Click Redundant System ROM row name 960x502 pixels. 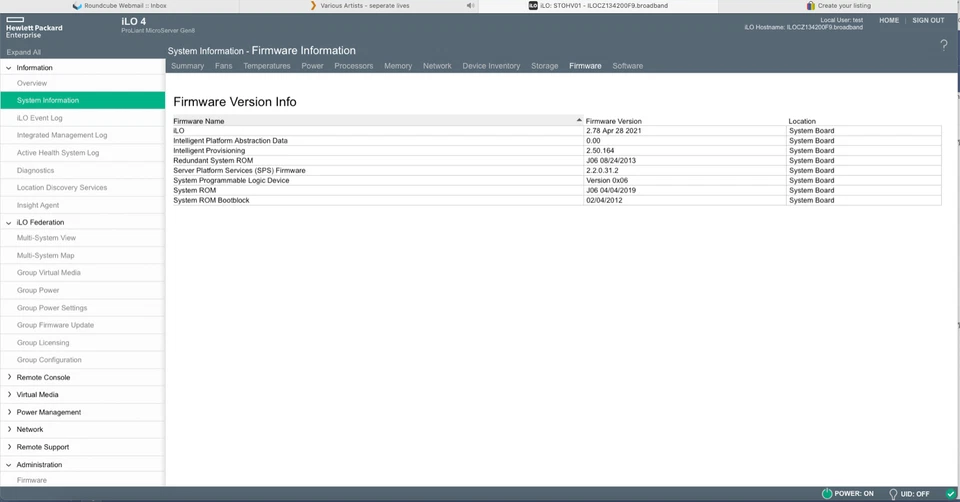click(x=213, y=160)
